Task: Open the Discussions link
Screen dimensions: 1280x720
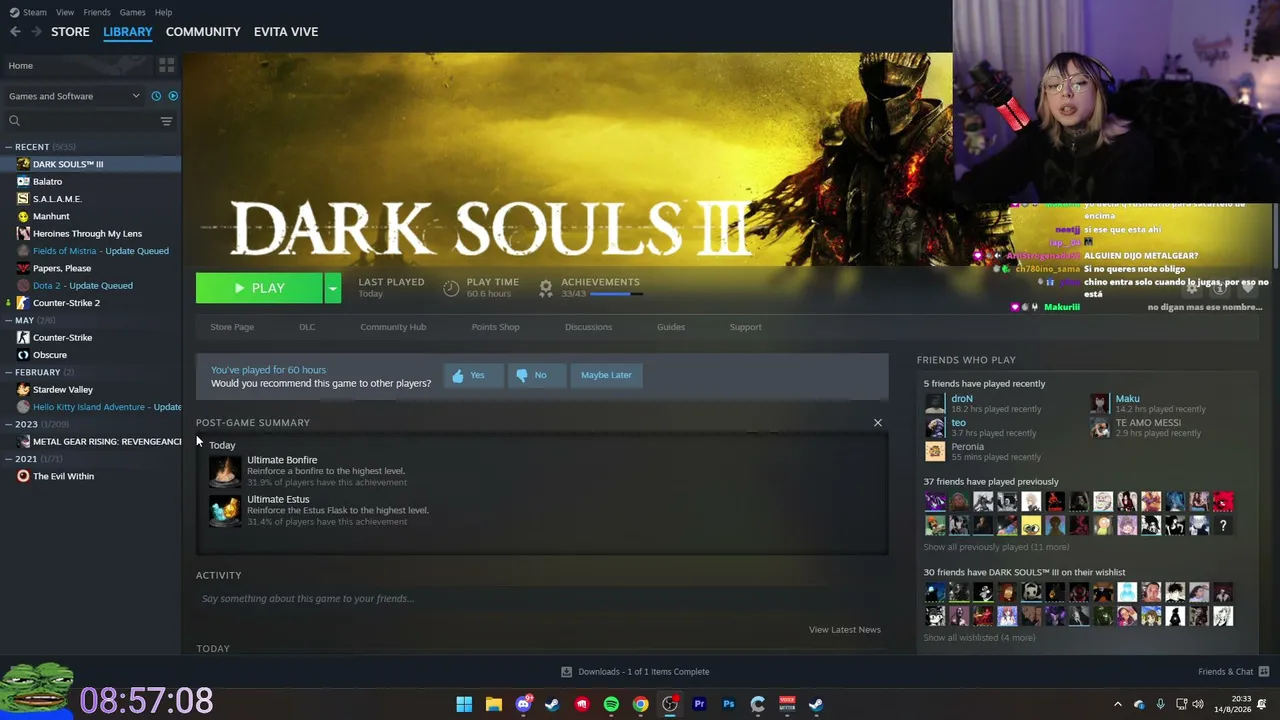Action: point(588,327)
